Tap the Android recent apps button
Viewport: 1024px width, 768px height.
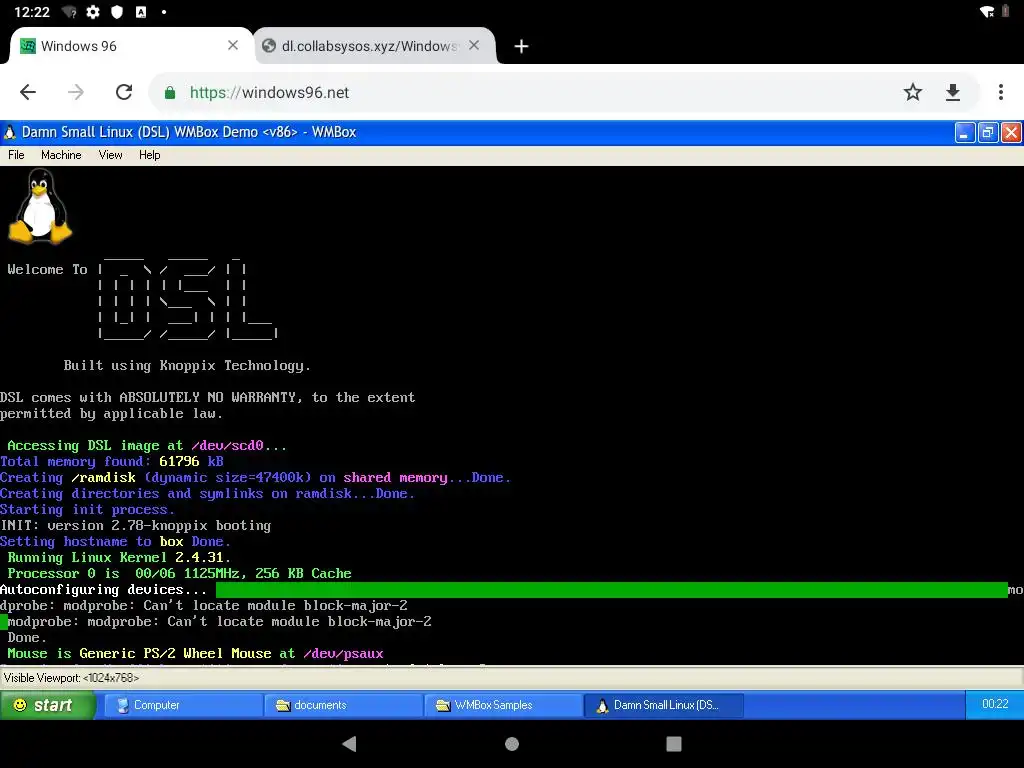pos(674,743)
